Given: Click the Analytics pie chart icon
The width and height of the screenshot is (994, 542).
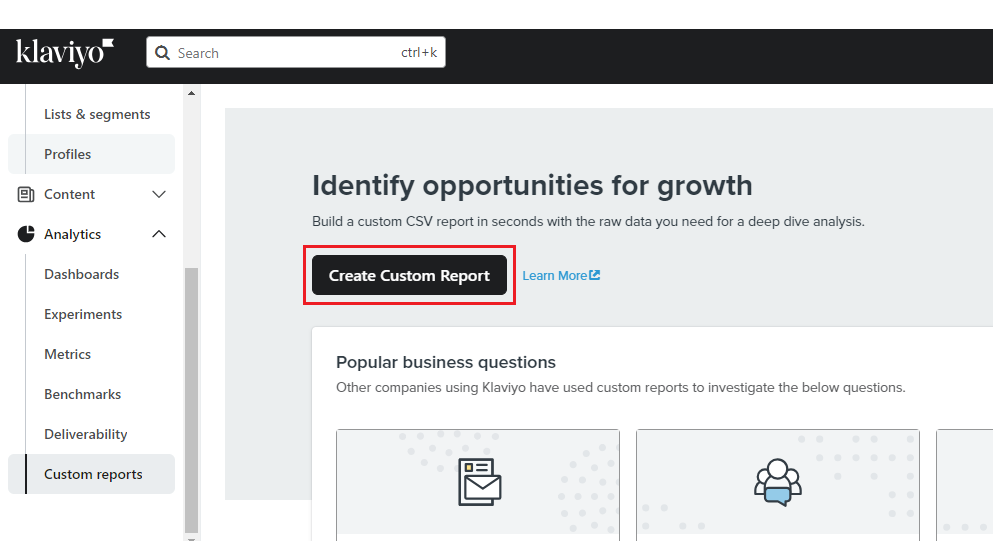Looking at the screenshot, I should [x=26, y=234].
